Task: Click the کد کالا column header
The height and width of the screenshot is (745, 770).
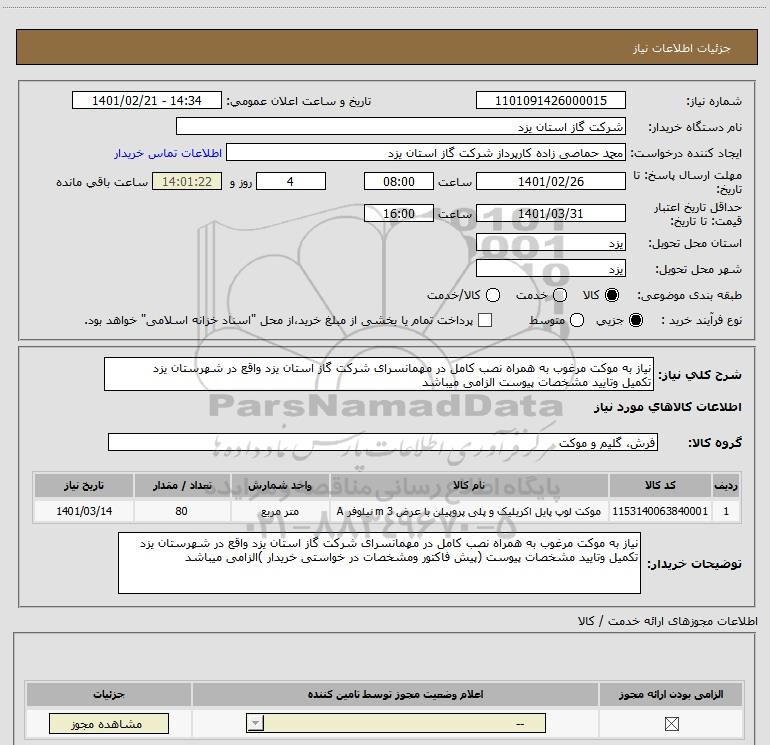Action: click(660, 485)
